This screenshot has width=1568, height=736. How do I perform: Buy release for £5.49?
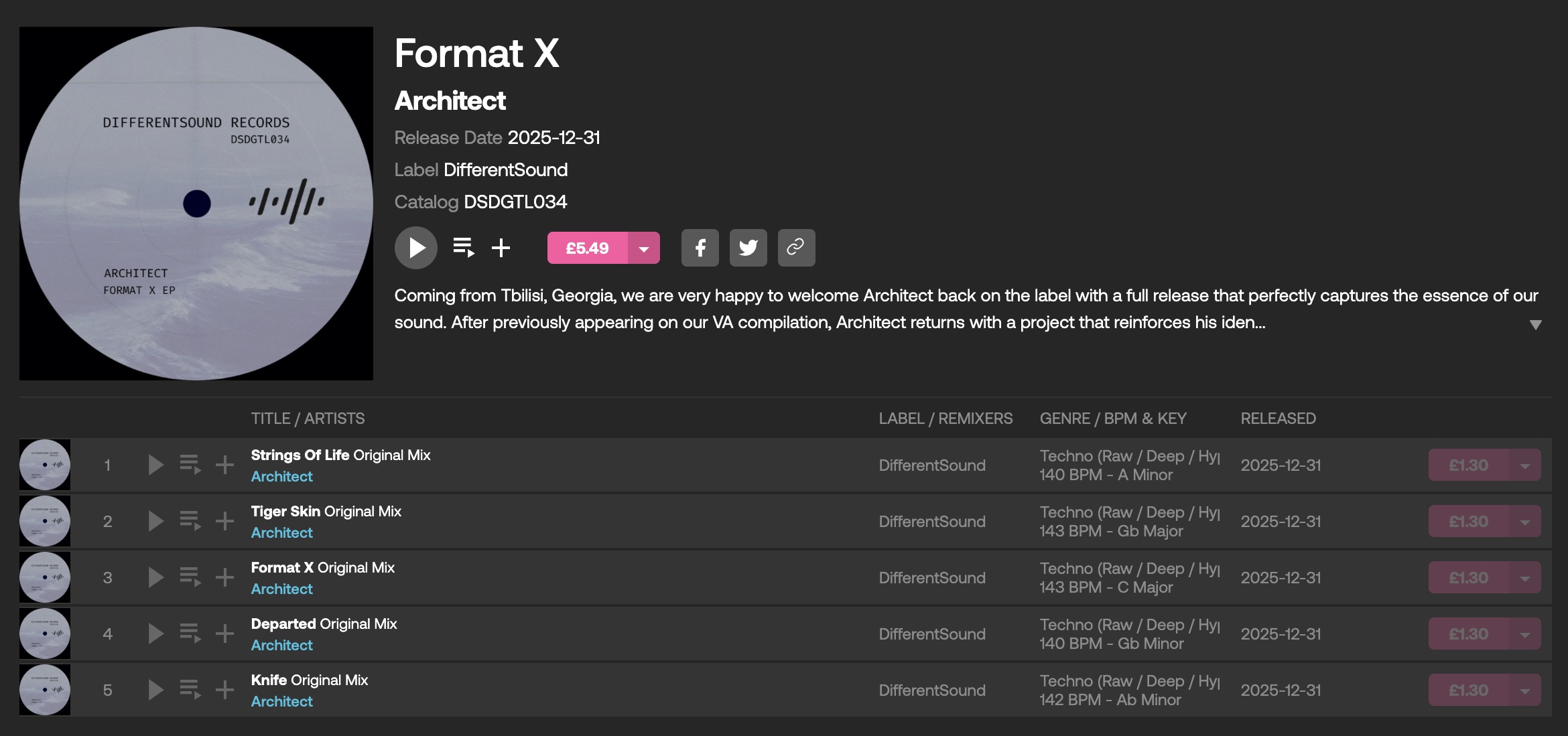pyautogui.click(x=587, y=248)
